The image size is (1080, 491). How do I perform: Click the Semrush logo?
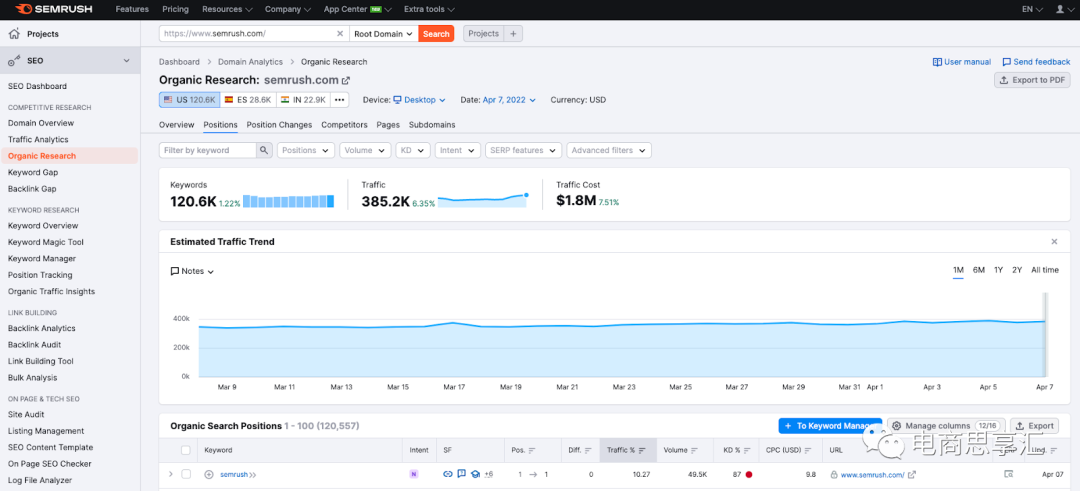(x=52, y=10)
